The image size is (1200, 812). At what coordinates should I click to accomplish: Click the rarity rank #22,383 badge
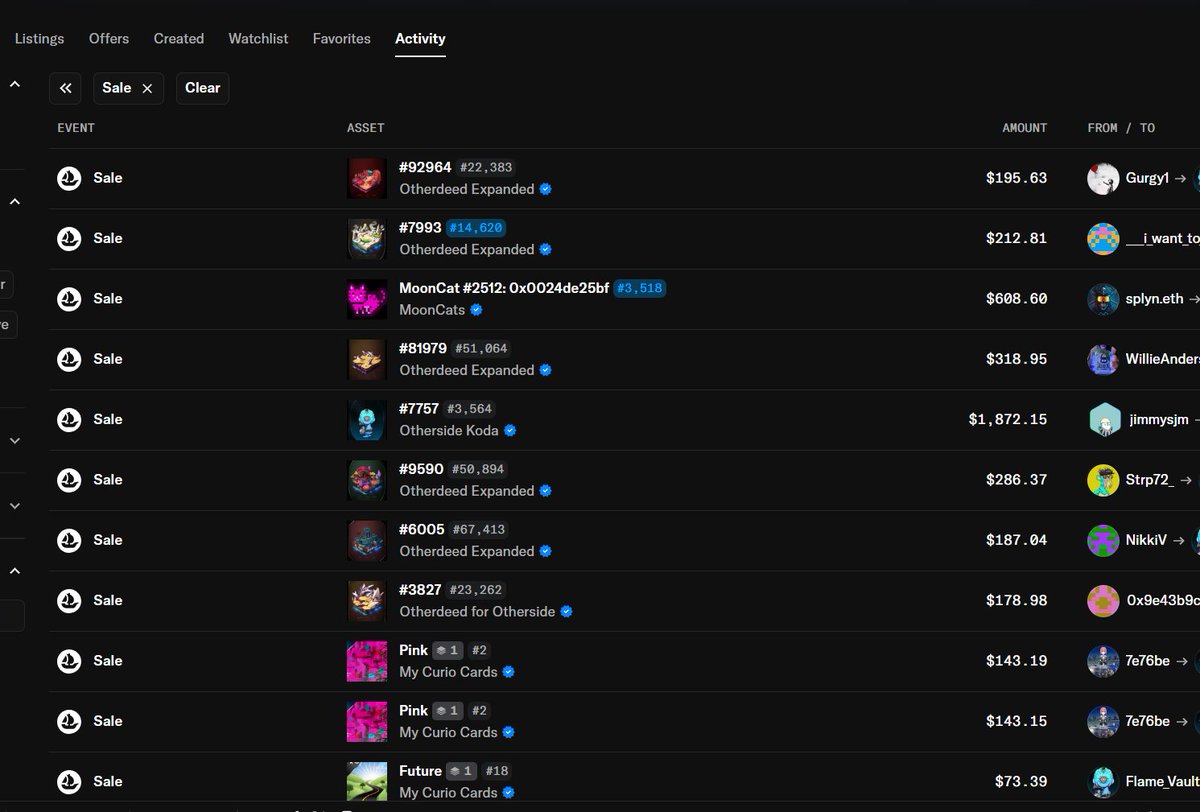(x=486, y=168)
